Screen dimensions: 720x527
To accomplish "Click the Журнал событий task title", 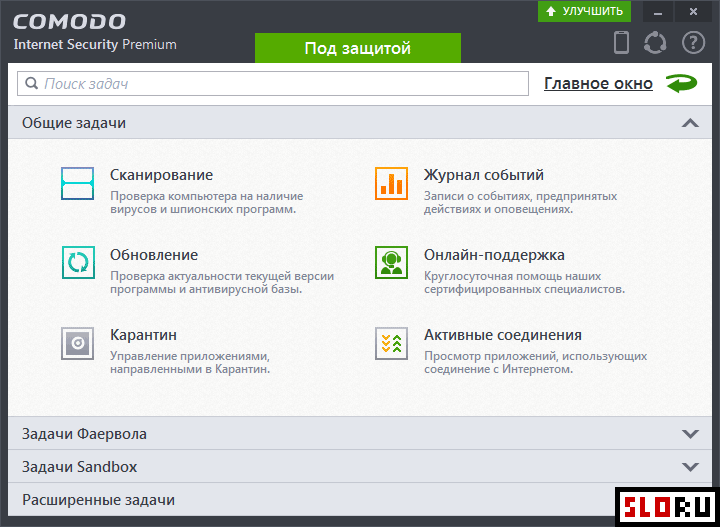I will point(484,175).
